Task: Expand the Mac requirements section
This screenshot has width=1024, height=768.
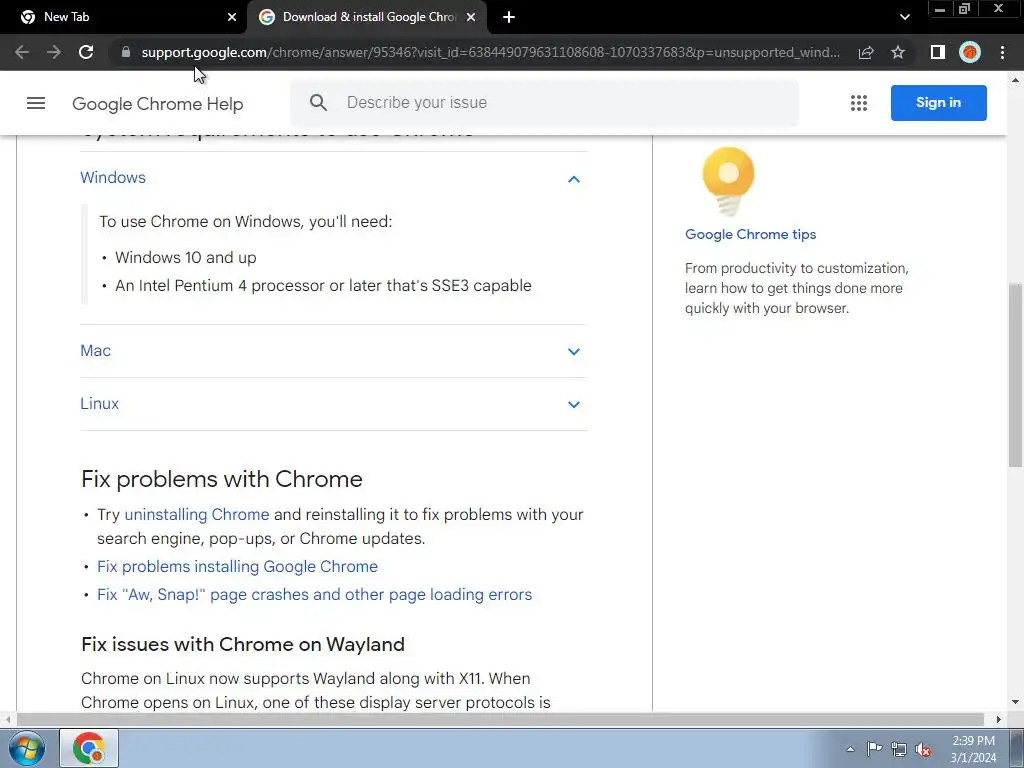Action: (x=573, y=351)
